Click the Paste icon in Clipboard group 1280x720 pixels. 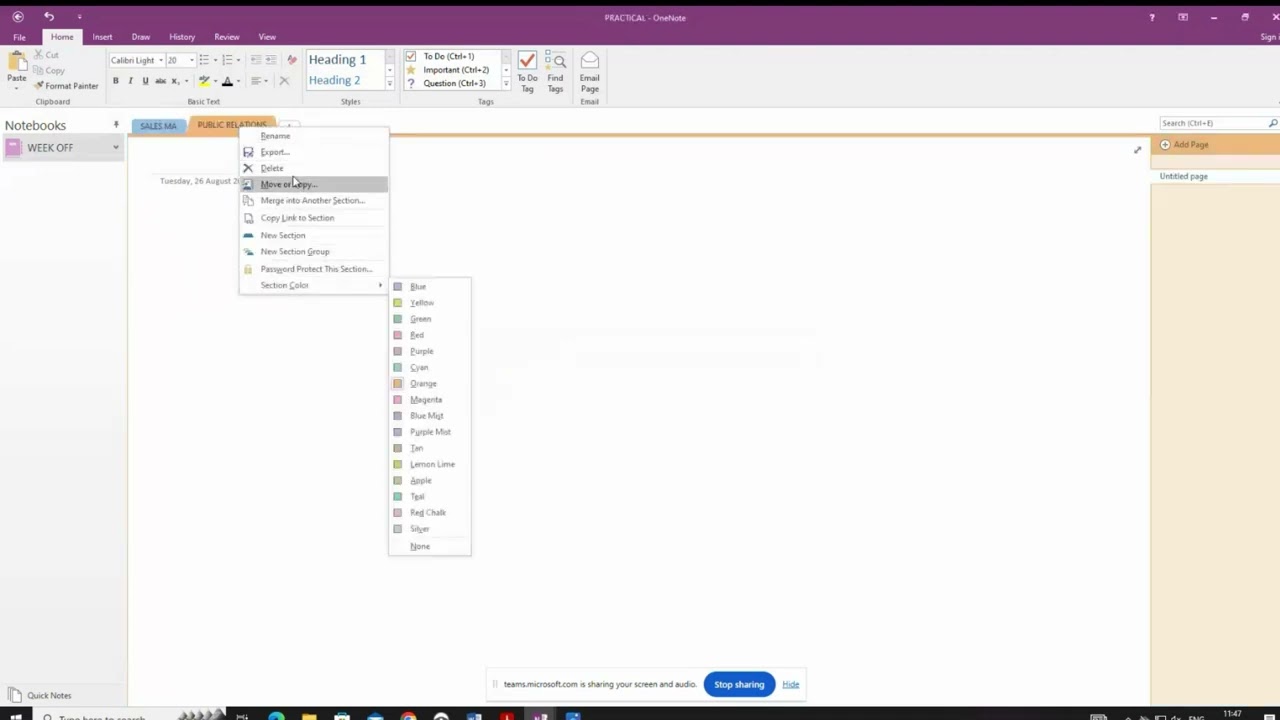(17, 62)
